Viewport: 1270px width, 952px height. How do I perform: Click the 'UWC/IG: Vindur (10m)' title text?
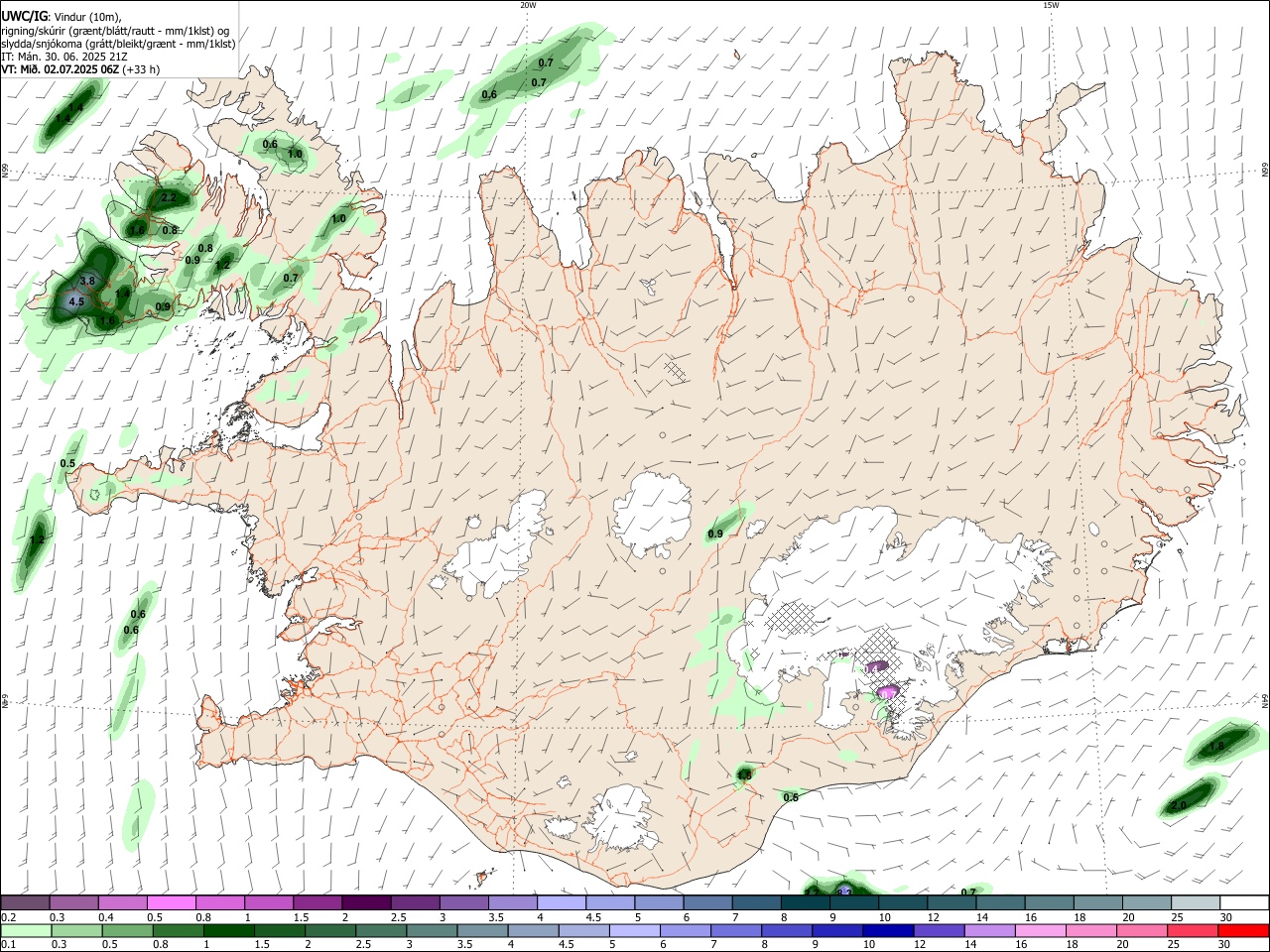coord(62,17)
